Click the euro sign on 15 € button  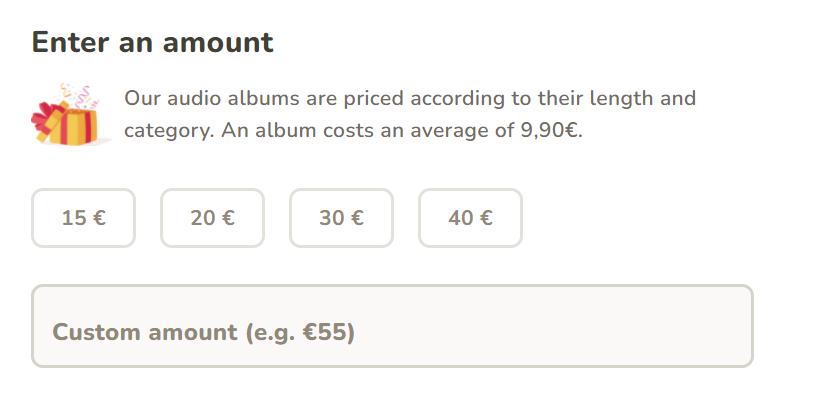99,218
